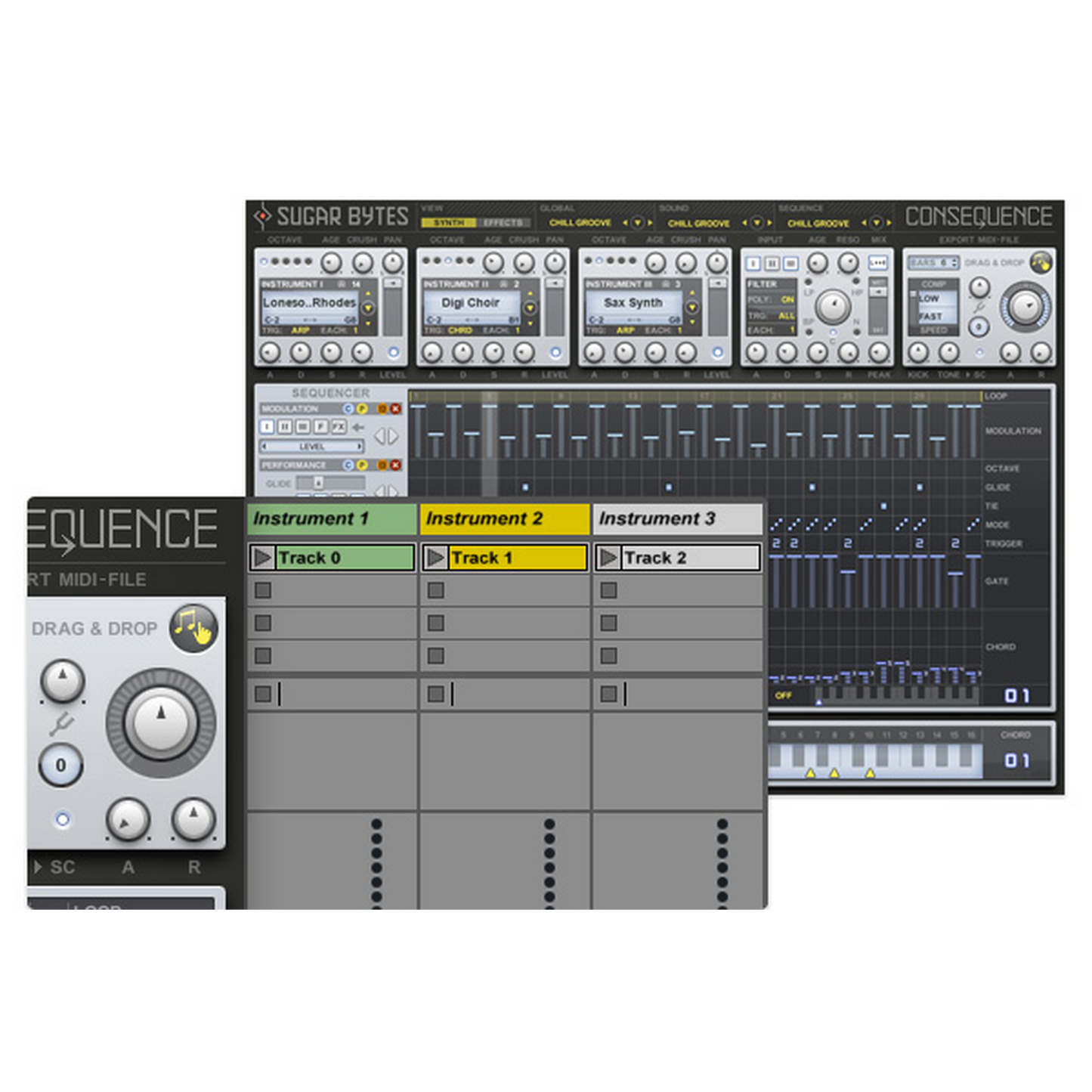Select the Instrument 2 column header
Viewport: 1092px width, 1092px height.
[504, 519]
